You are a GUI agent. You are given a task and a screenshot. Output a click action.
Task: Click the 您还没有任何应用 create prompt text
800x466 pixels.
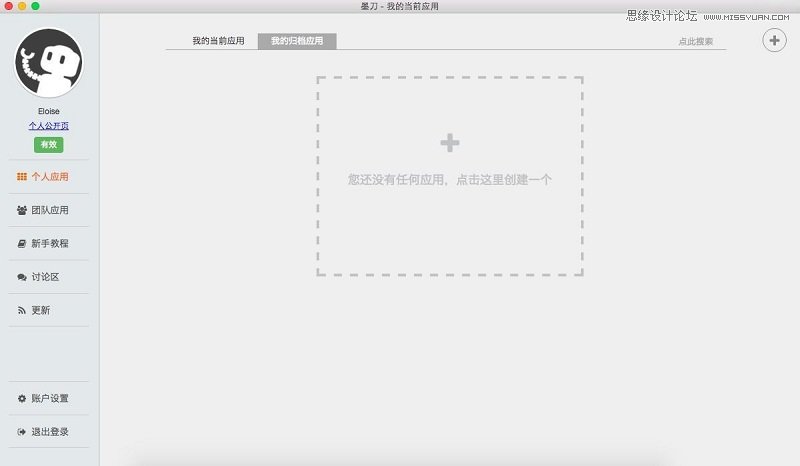click(x=449, y=180)
